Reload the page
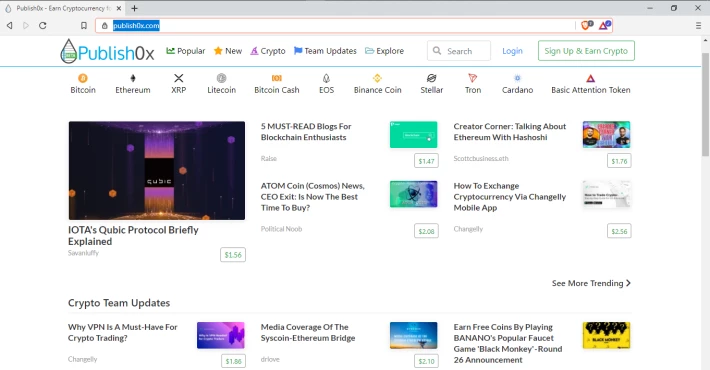This screenshot has width=710, height=370. [x=43, y=25]
